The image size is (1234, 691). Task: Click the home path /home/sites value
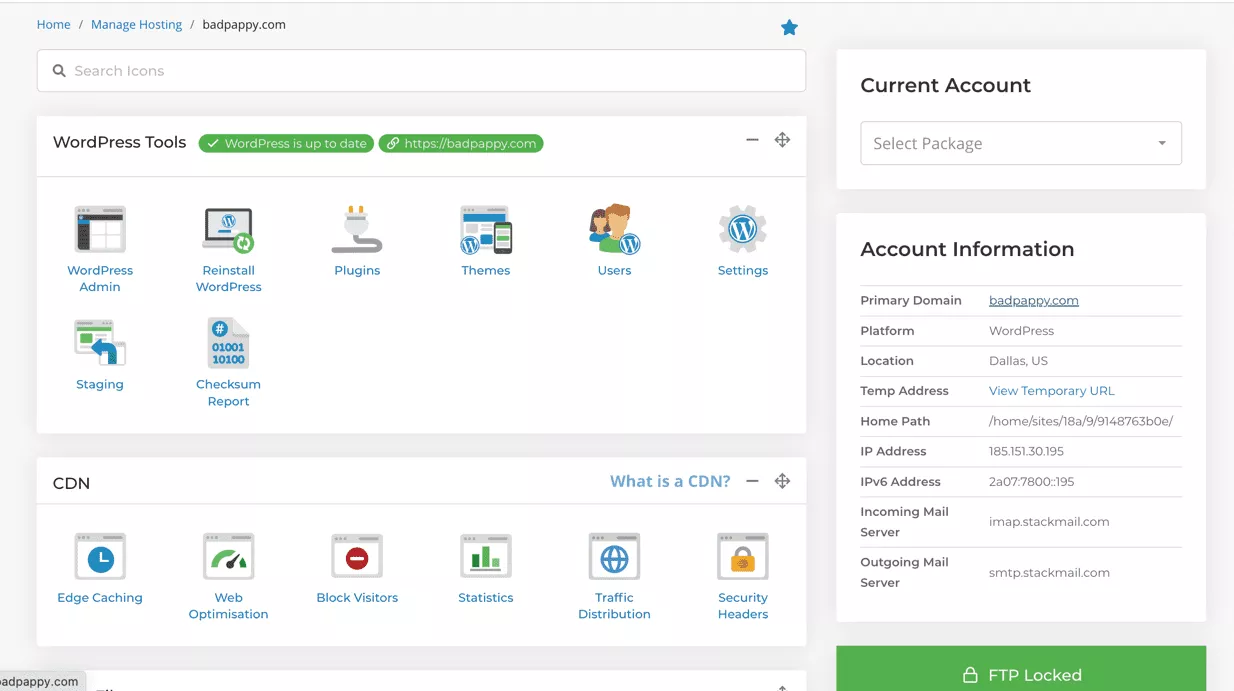point(1081,421)
